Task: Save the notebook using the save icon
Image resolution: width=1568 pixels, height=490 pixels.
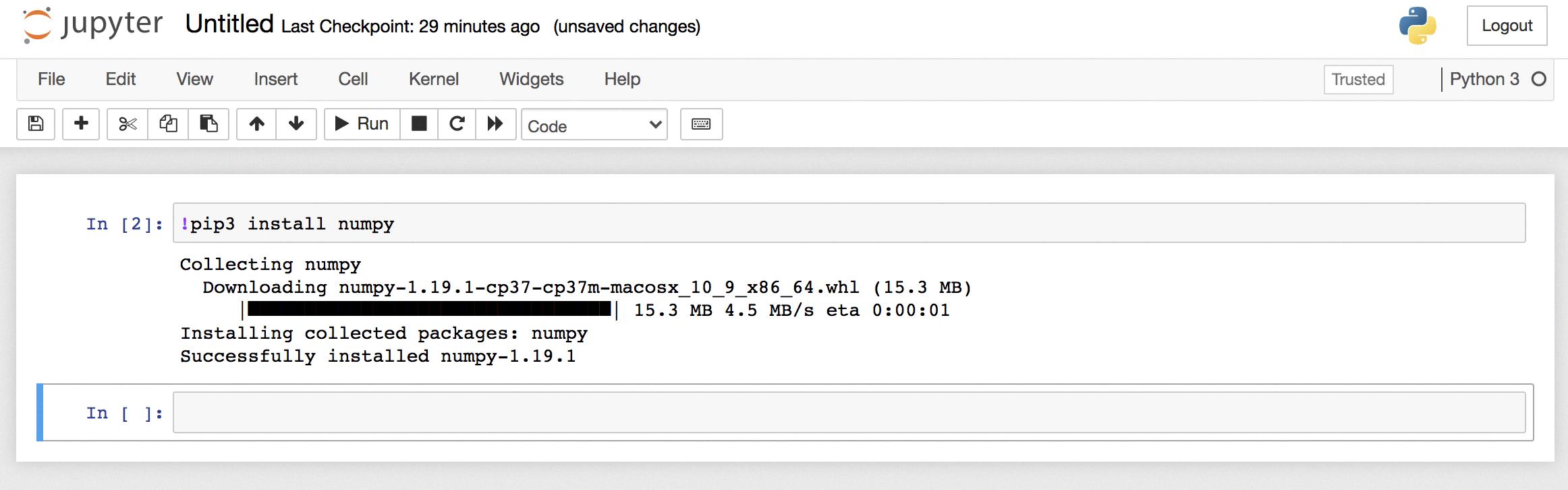Action: (x=35, y=124)
